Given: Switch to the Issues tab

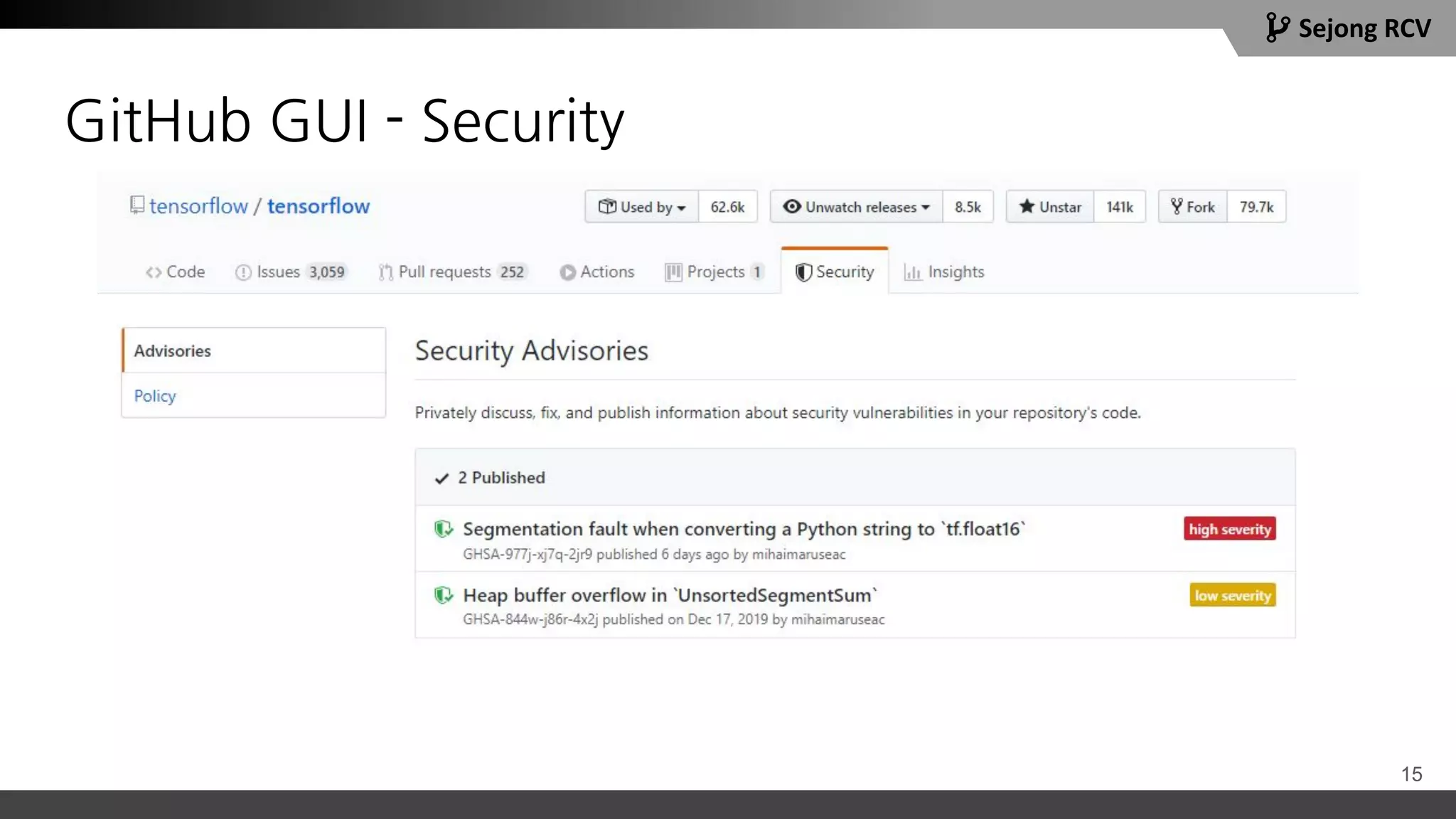Looking at the screenshot, I should (291, 272).
